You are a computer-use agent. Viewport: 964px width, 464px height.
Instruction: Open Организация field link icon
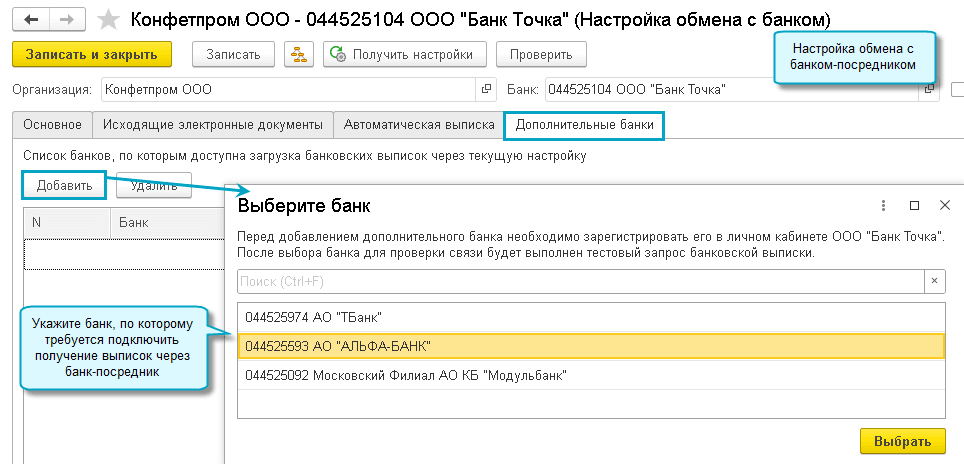point(486,90)
